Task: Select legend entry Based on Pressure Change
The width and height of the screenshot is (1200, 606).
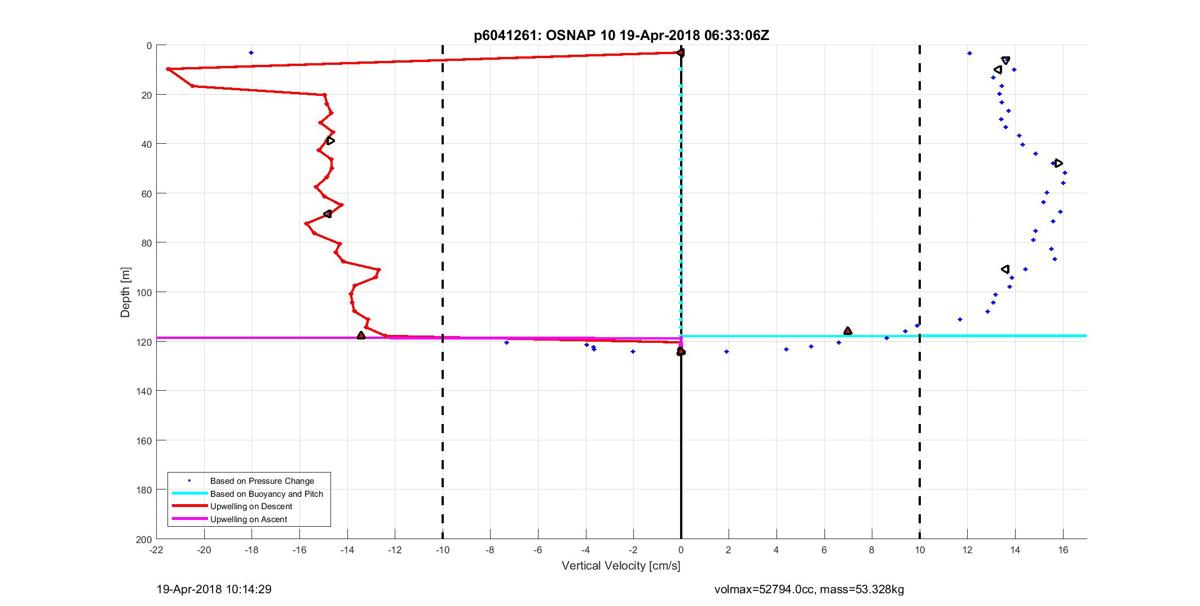Action: 262,481
